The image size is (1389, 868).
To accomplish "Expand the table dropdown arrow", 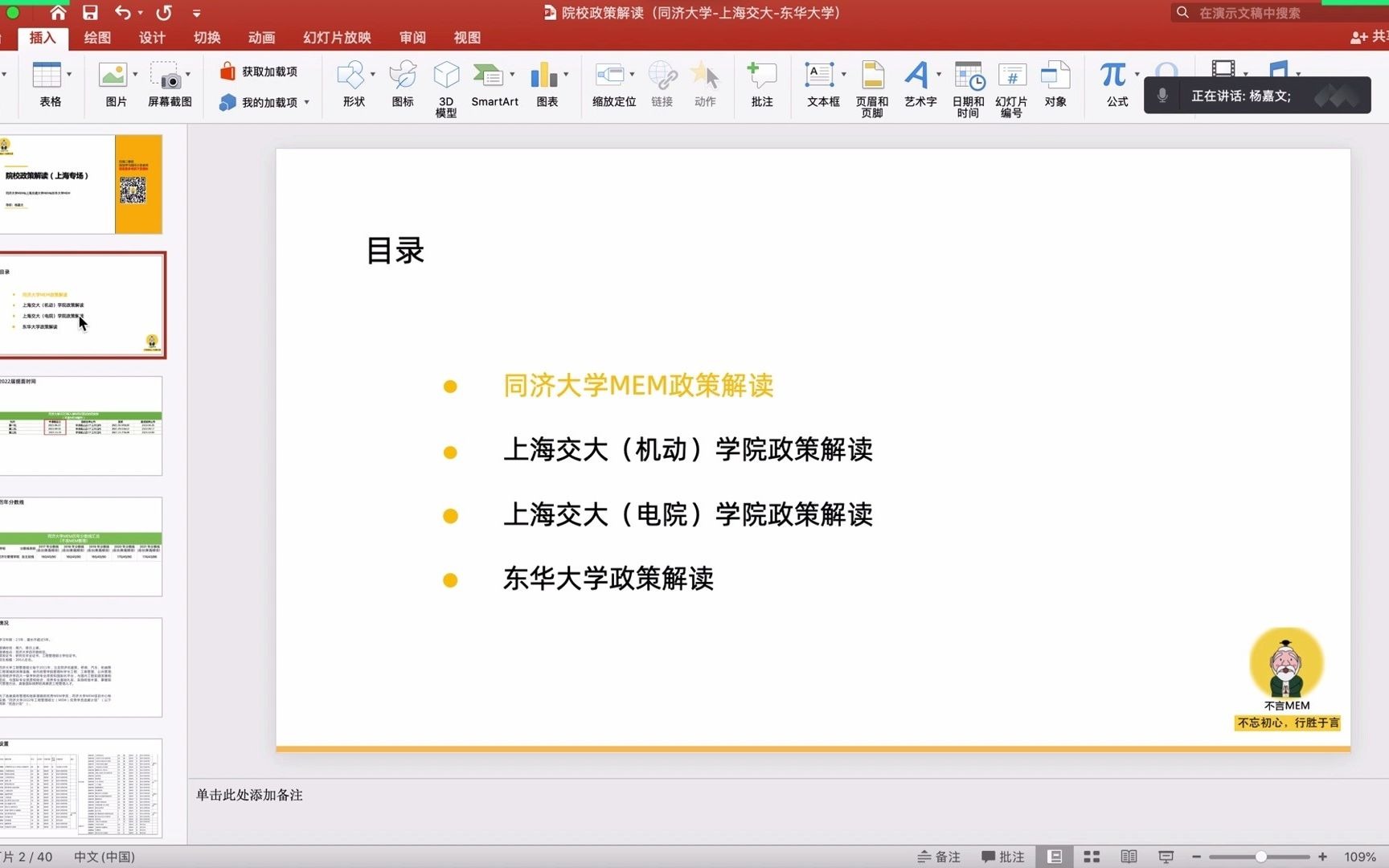I will click(69, 75).
